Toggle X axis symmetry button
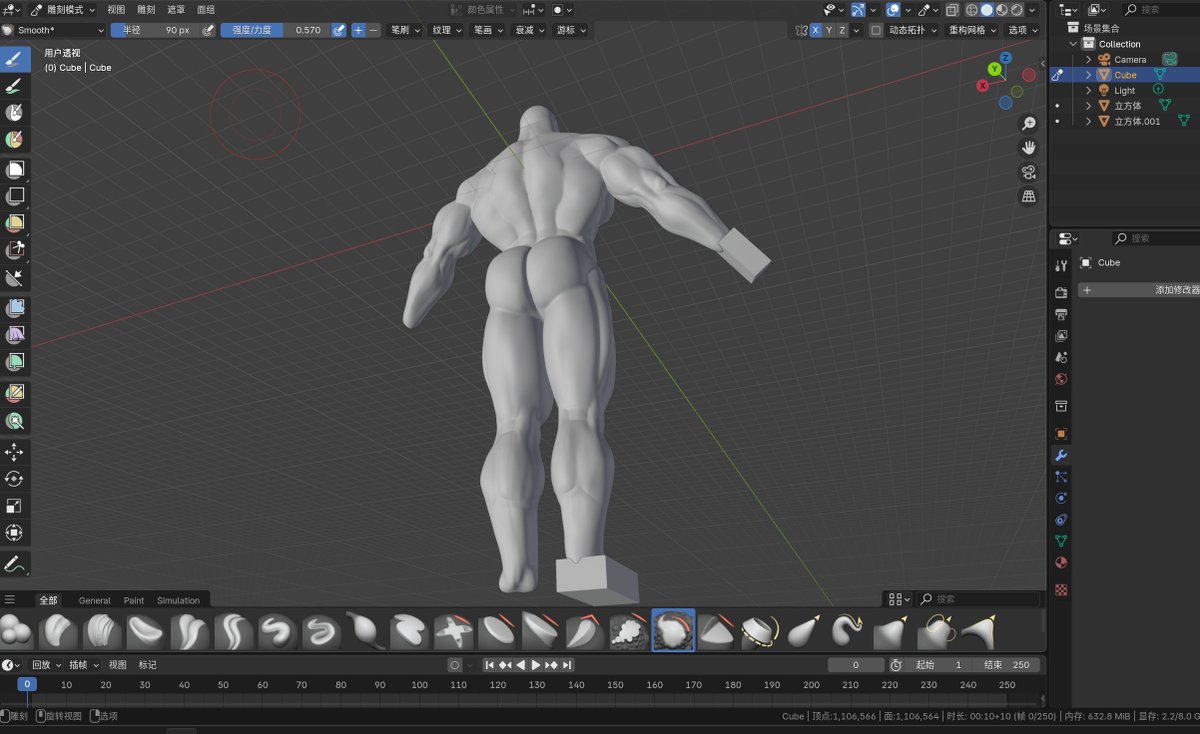This screenshot has height=734, width=1200. tap(816, 30)
